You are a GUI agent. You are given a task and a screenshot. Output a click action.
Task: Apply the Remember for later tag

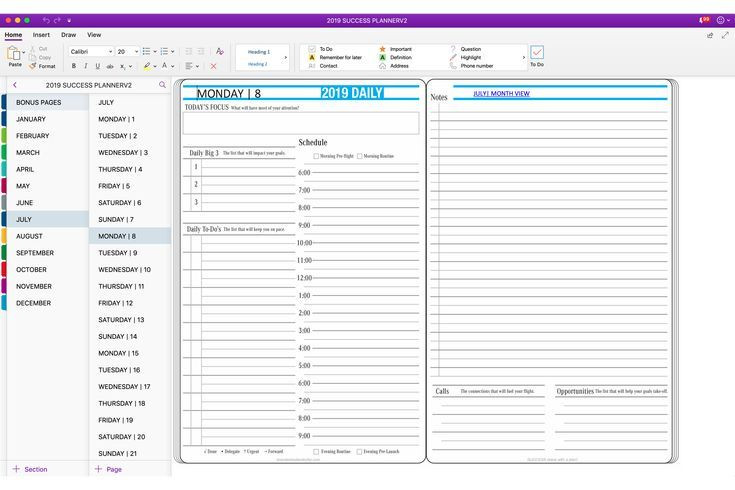click(x=335, y=57)
